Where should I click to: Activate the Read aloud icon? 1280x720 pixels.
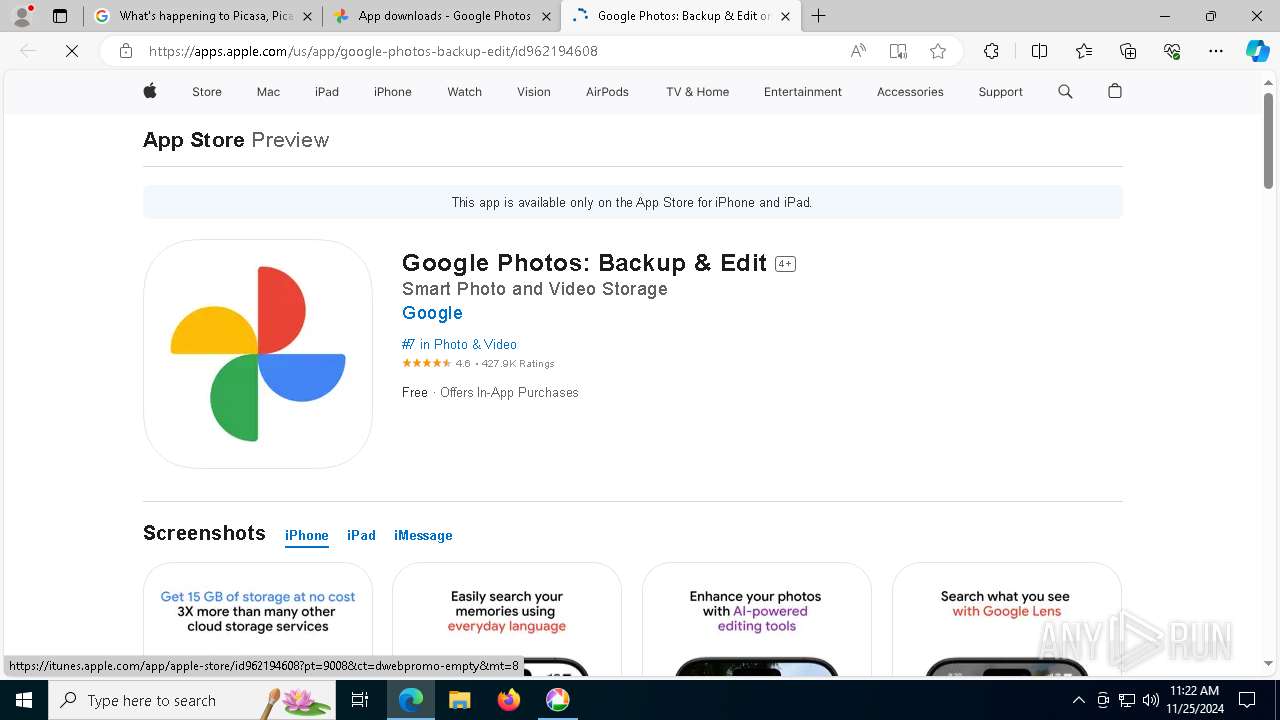coord(858,51)
